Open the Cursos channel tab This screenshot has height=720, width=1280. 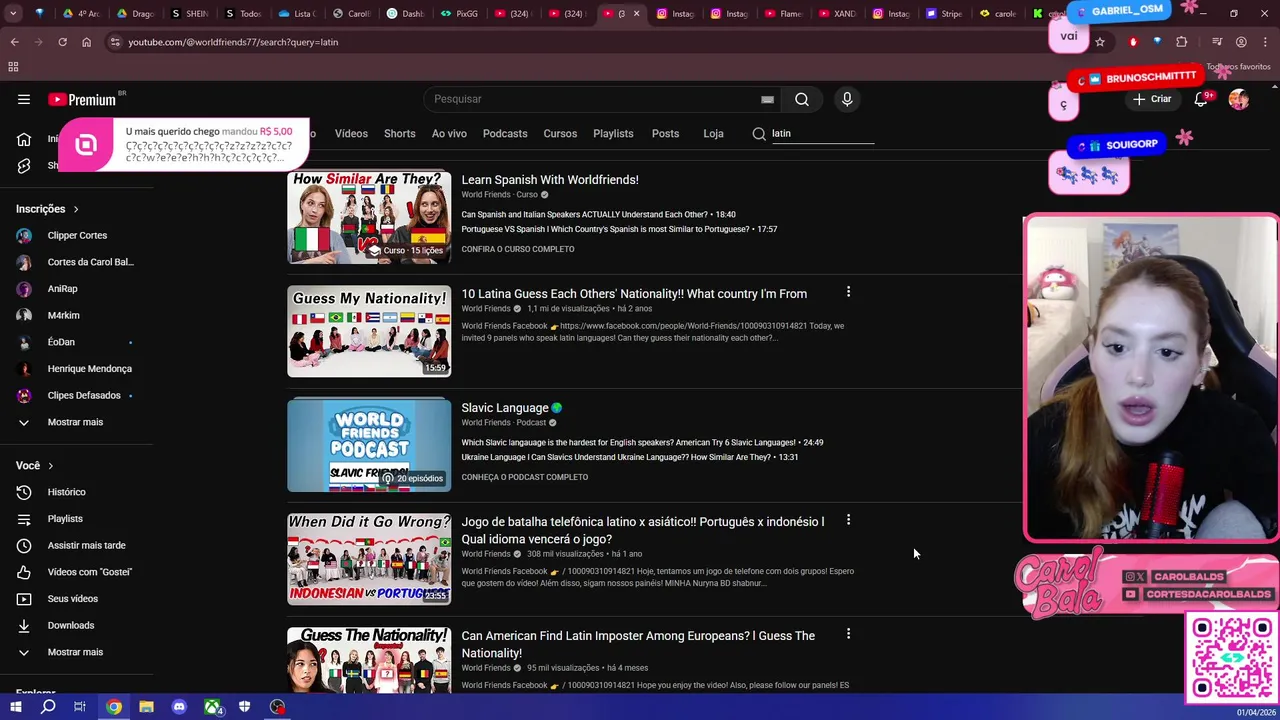(560, 133)
